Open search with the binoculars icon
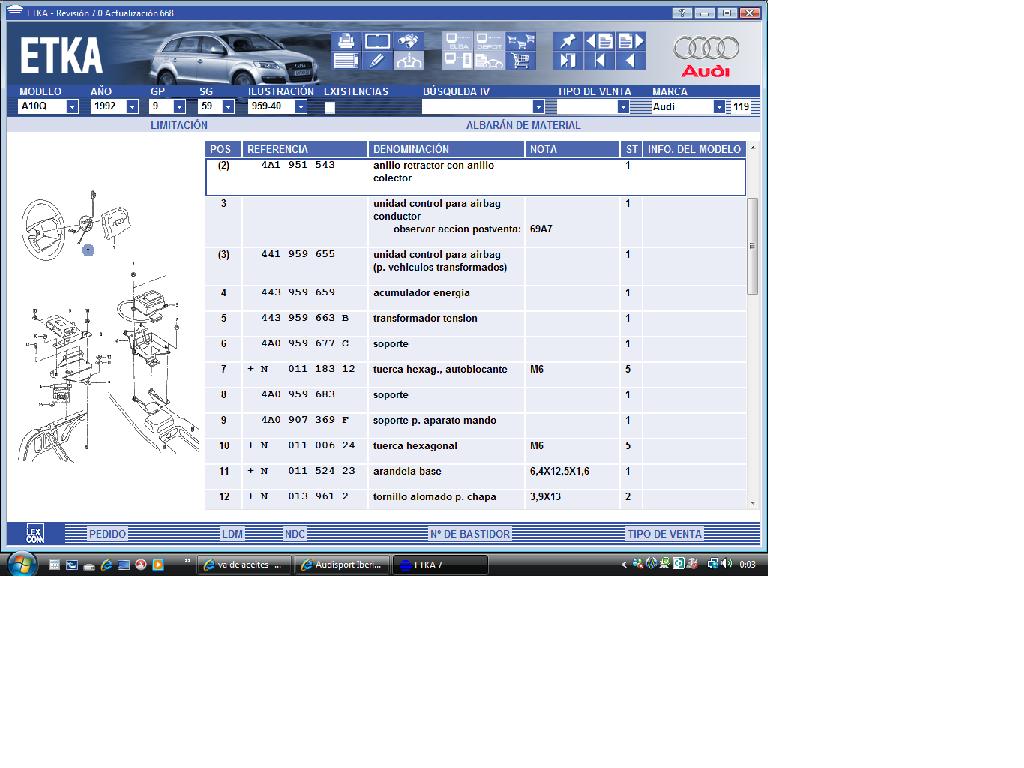Viewport: 1024px width, 768px height. 408,41
